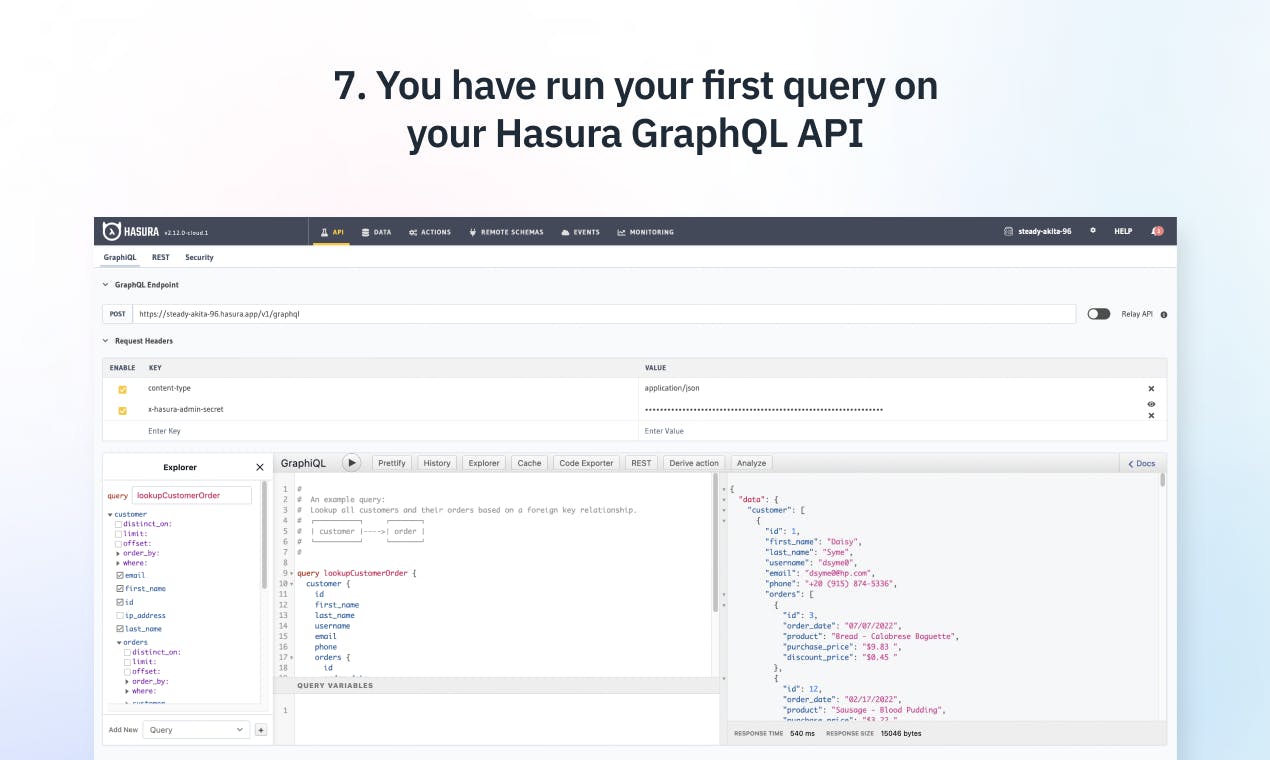
Task: Open the History panel button
Action: coord(437,463)
